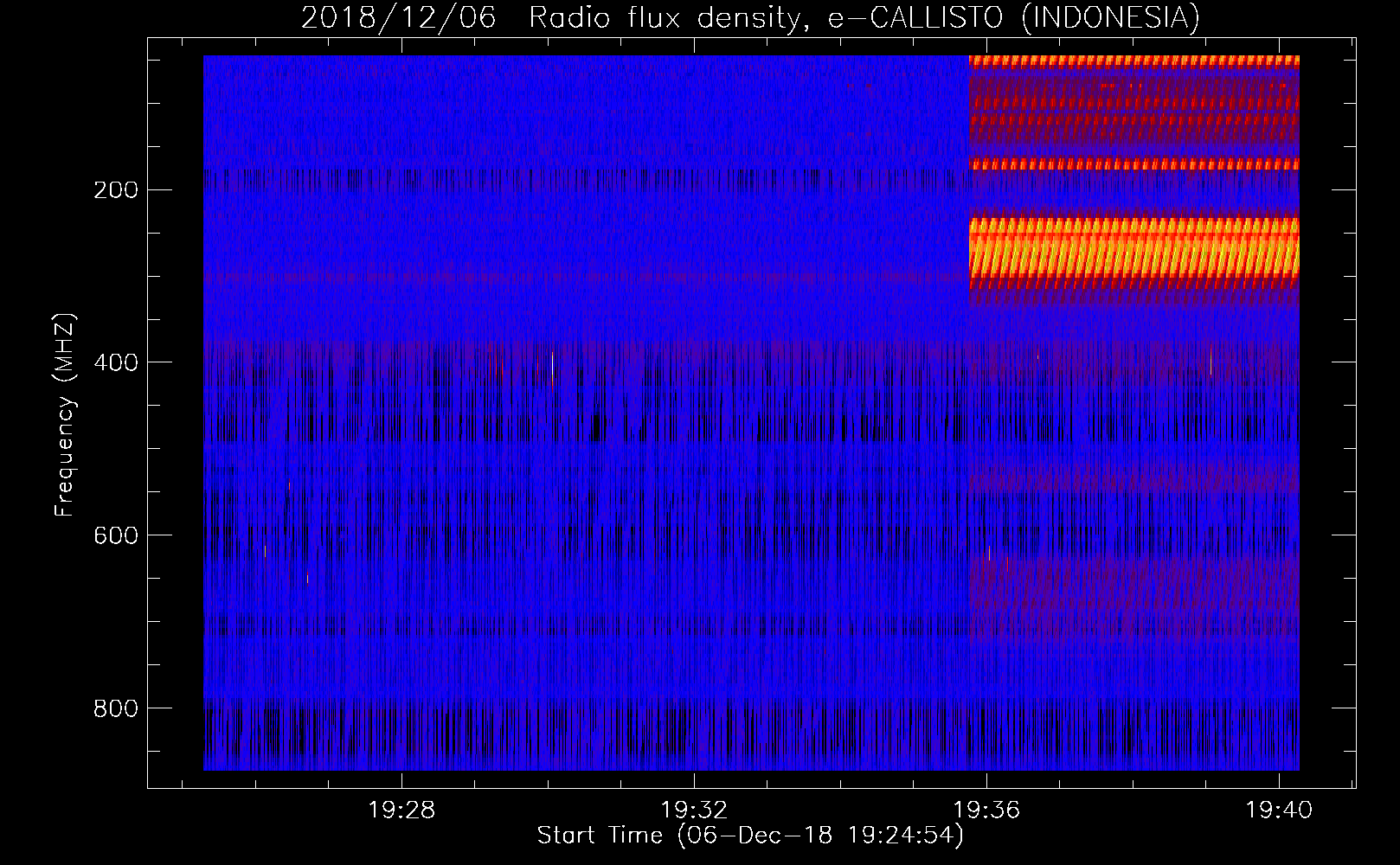The image size is (1400, 865).
Task: Click the 200 frequency tick label
Action: click(116, 189)
